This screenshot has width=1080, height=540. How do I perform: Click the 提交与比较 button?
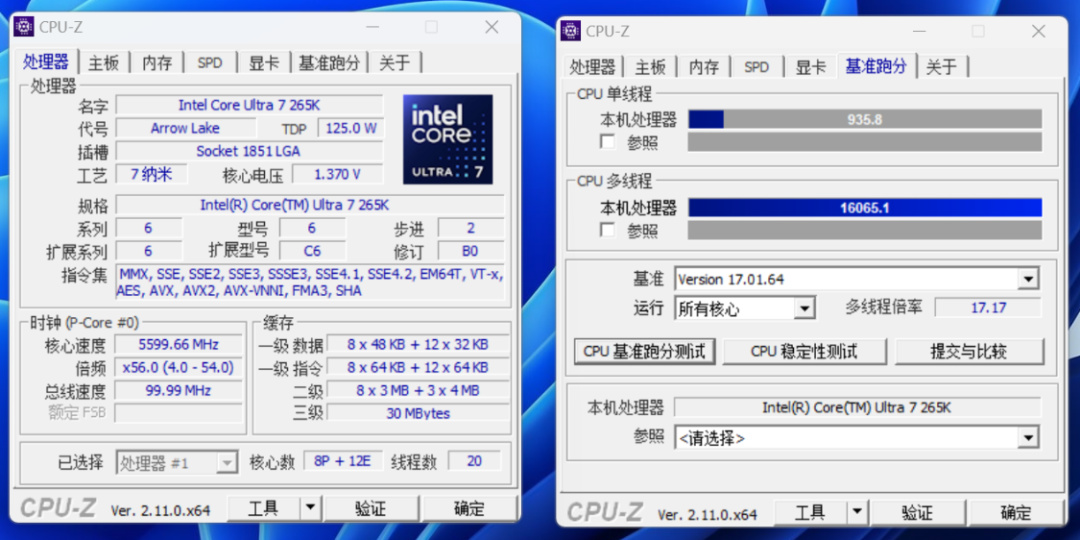[969, 352]
